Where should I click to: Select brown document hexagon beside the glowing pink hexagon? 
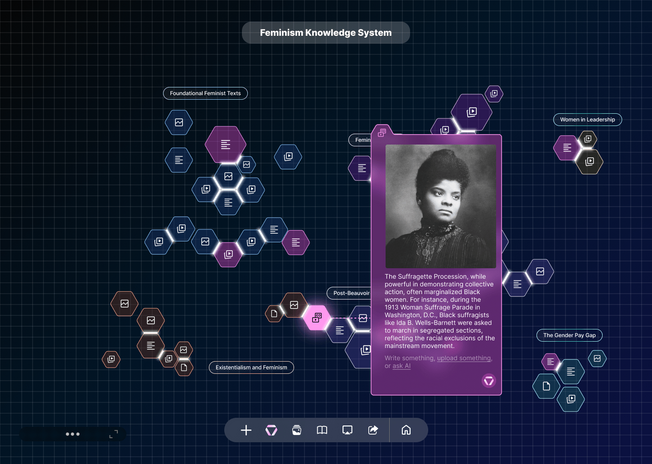point(274,313)
